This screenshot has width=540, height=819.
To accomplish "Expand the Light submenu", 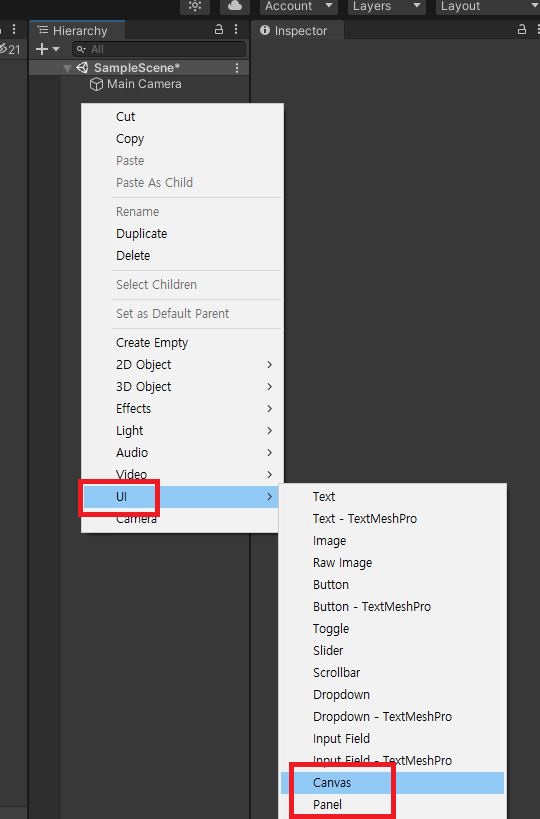I will [x=182, y=430].
